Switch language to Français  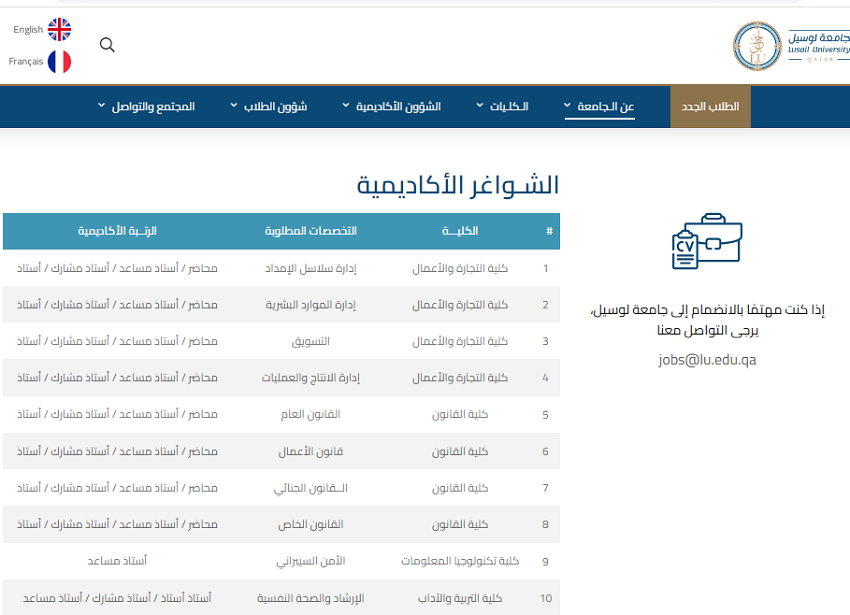(26, 62)
